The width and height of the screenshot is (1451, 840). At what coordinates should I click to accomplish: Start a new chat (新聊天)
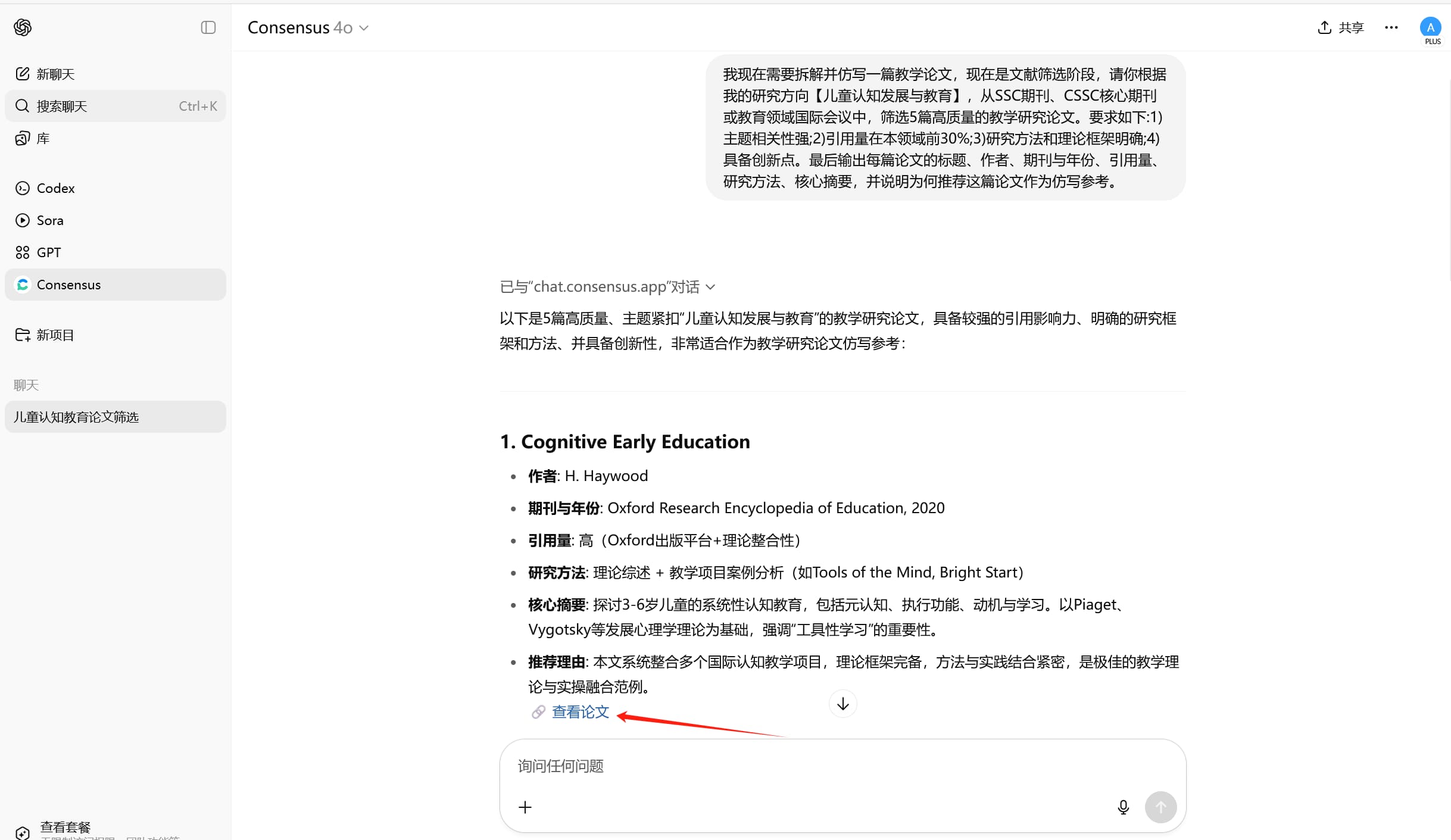[55, 74]
